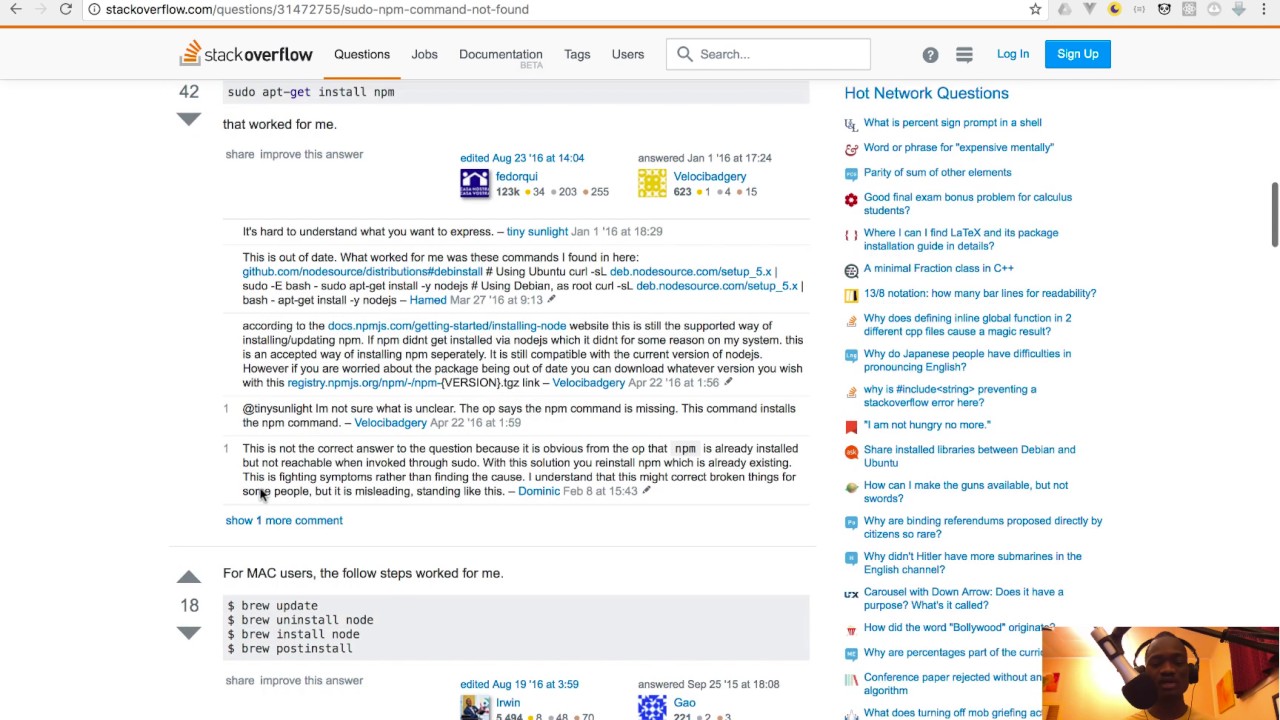Click the Stack Overflow logo
This screenshot has width=1280, height=720.
(x=246, y=54)
